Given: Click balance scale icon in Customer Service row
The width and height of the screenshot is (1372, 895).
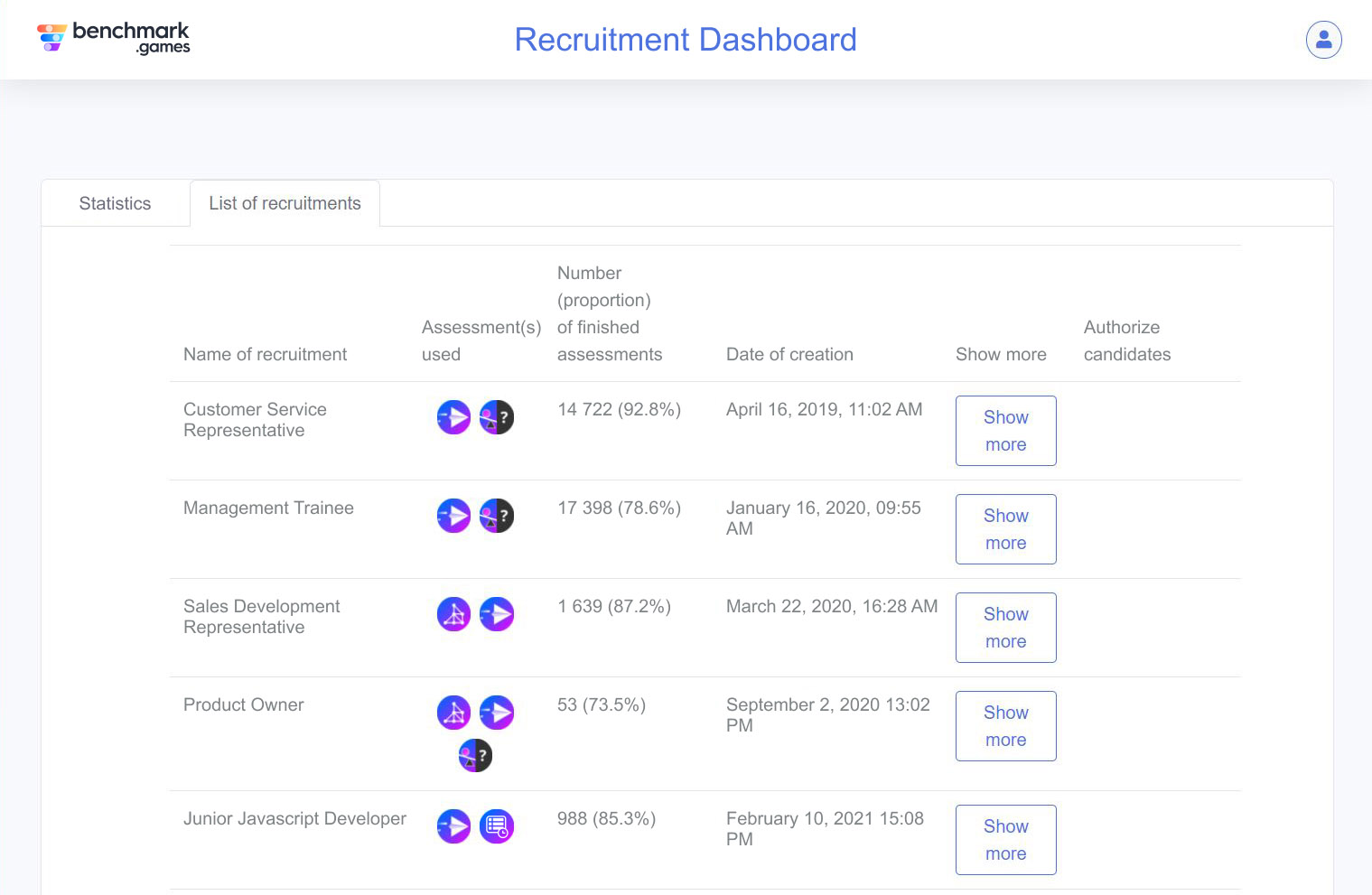Looking at the screenshot, I should (x=496, y=417).
